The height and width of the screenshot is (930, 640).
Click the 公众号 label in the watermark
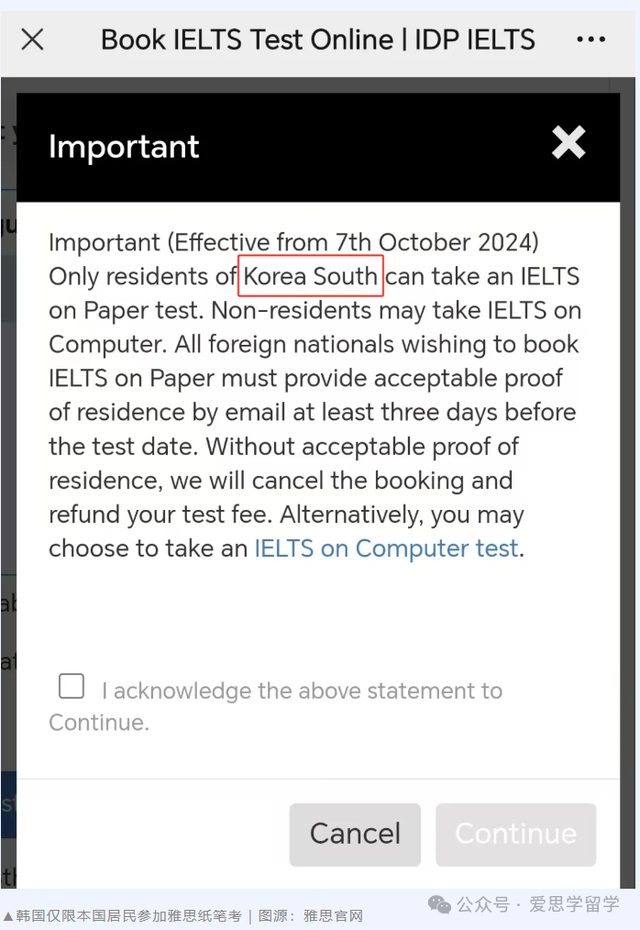483,904
